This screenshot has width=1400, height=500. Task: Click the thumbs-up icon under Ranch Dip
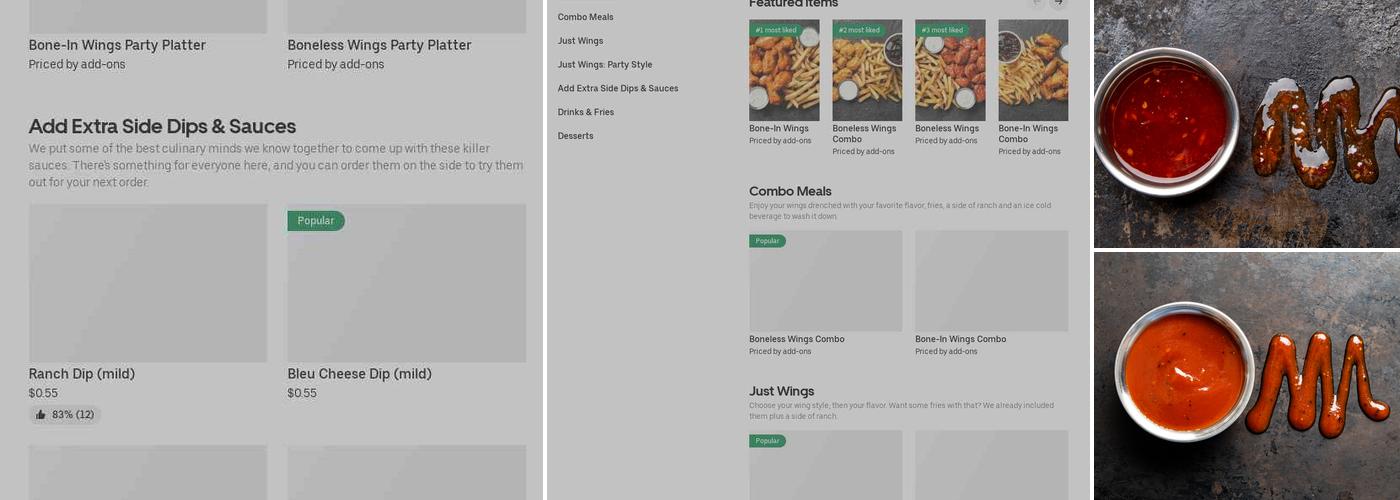click(41, 415)
